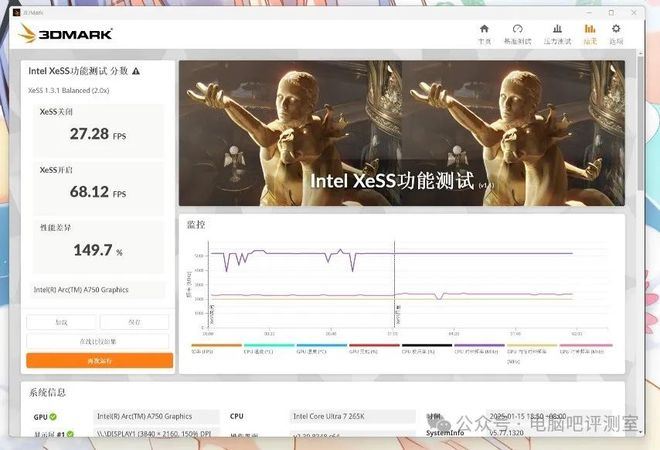
Task: Click the 'XeSS 1.3.1 Balanced (2.0x)' label
Action: click(x=69, y=91)
